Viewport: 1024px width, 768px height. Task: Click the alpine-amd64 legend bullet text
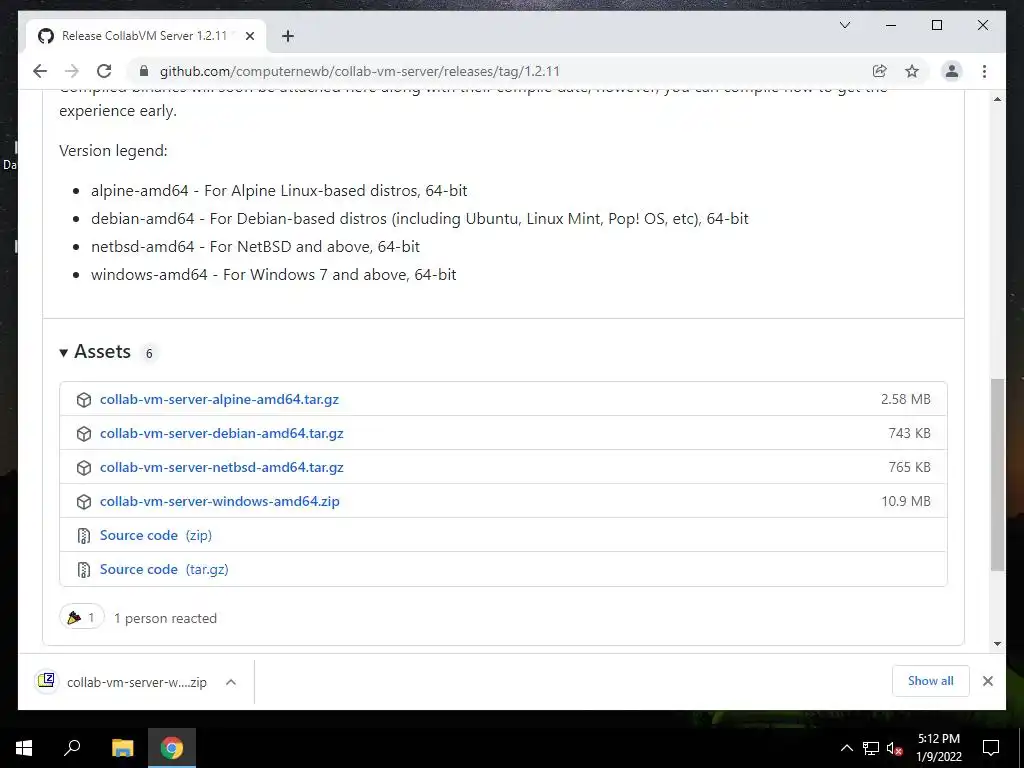pos(279,191)
